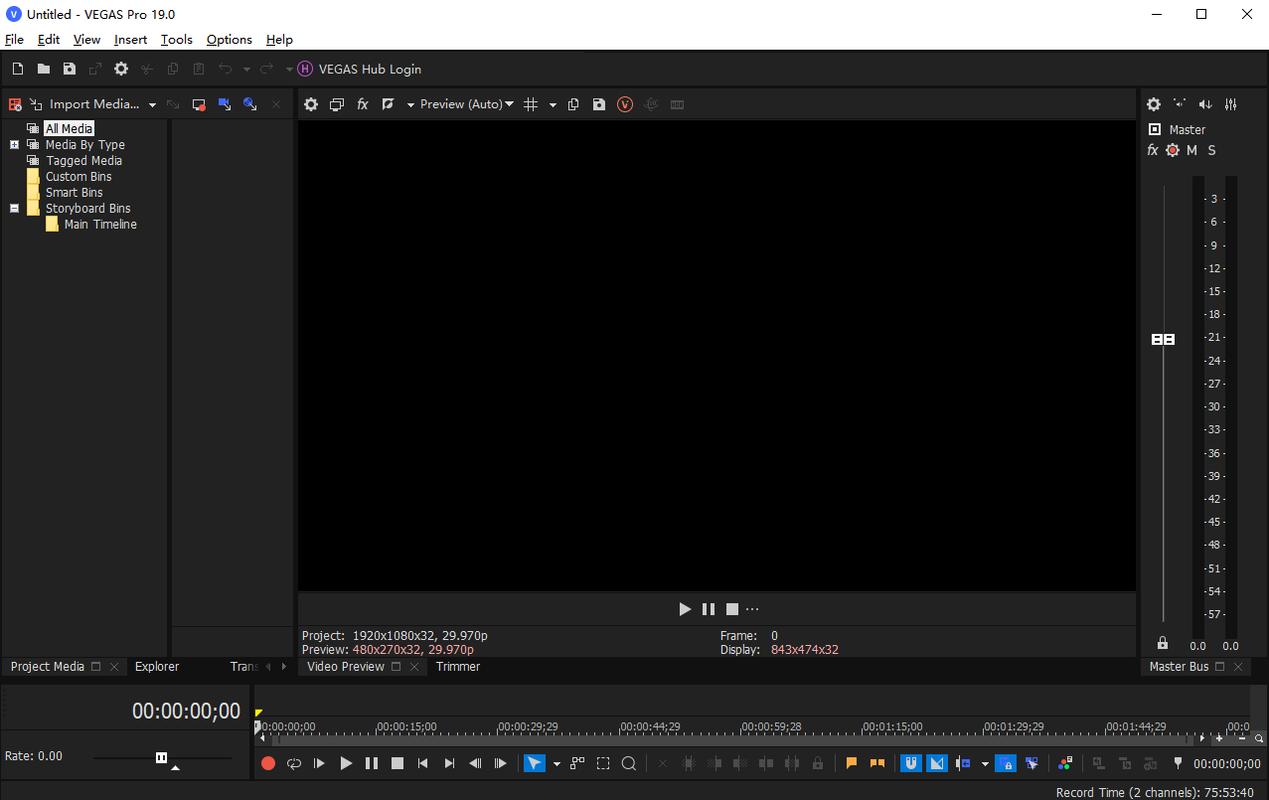Open the Import Media dropdown arrow

(x=152, y=104)
